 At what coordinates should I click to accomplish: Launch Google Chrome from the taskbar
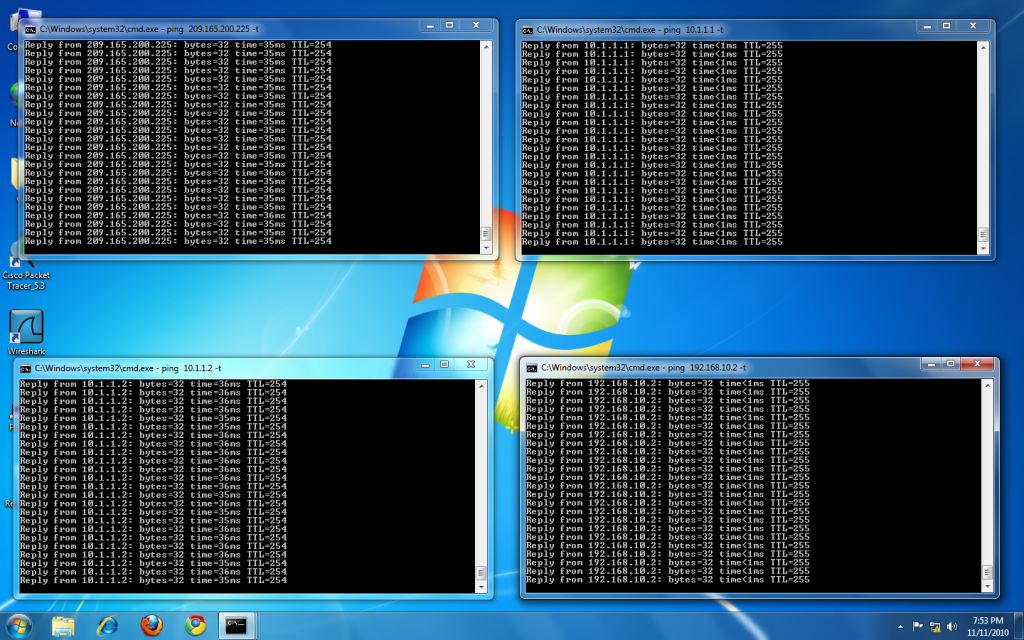click(195, 625)
